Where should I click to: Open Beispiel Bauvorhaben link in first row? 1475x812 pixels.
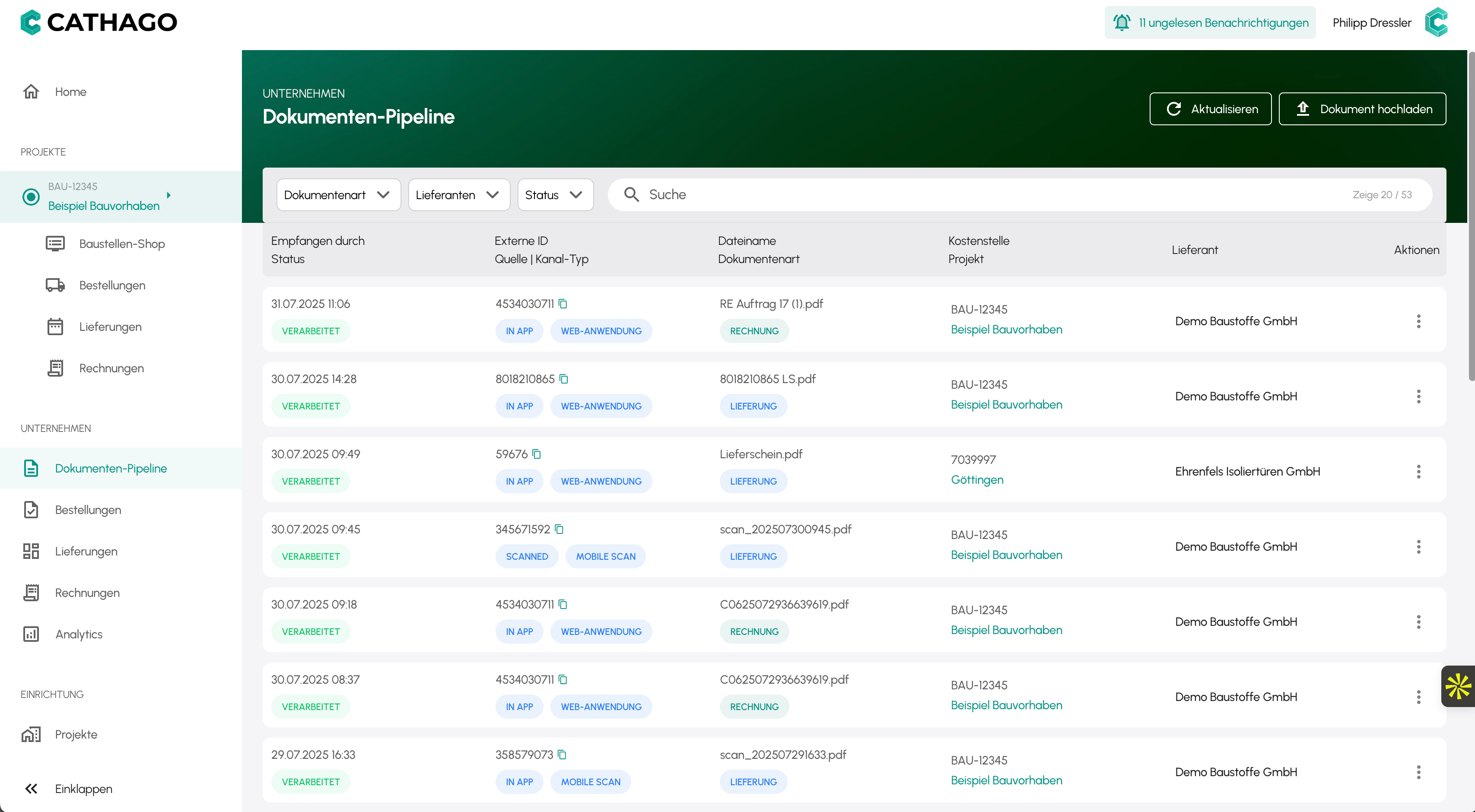pyautogui.click(x=1006, y=330)
